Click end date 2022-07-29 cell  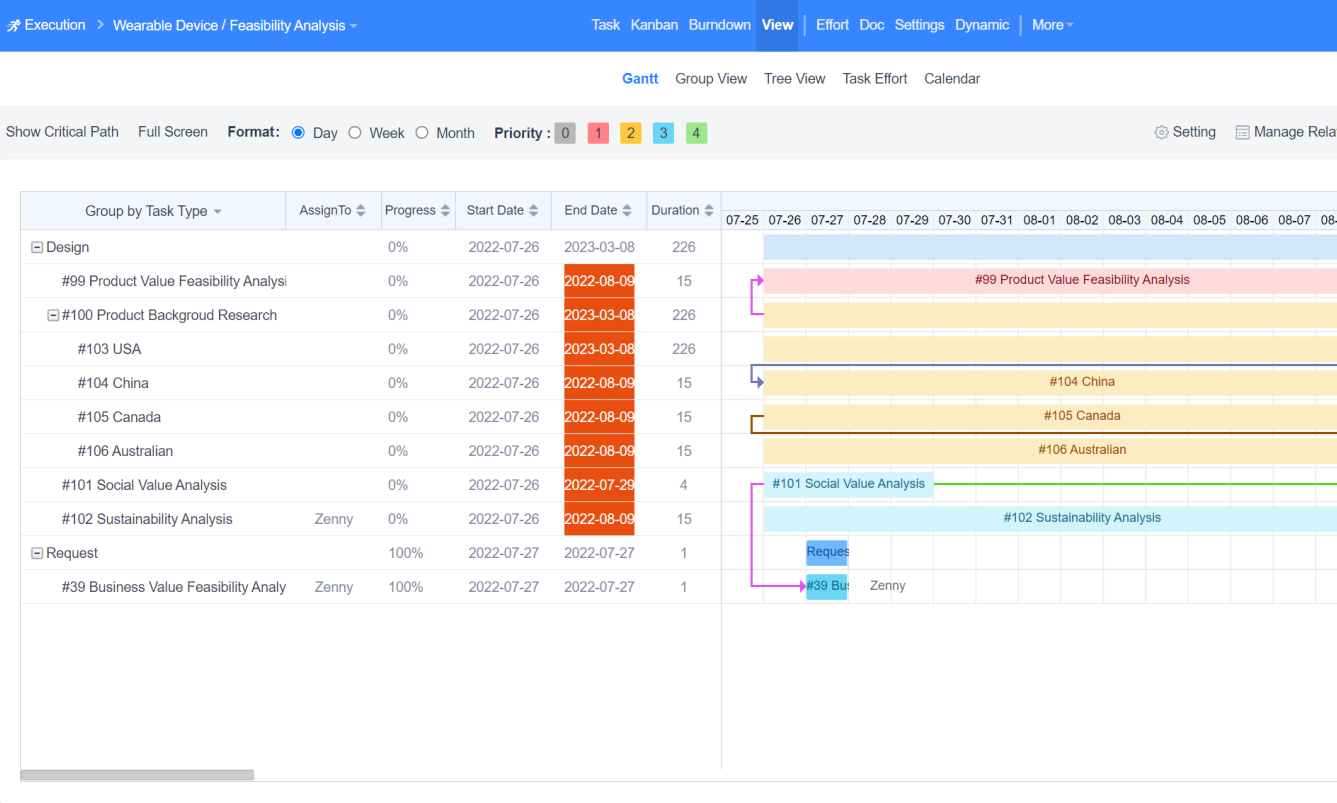(599, 485)
